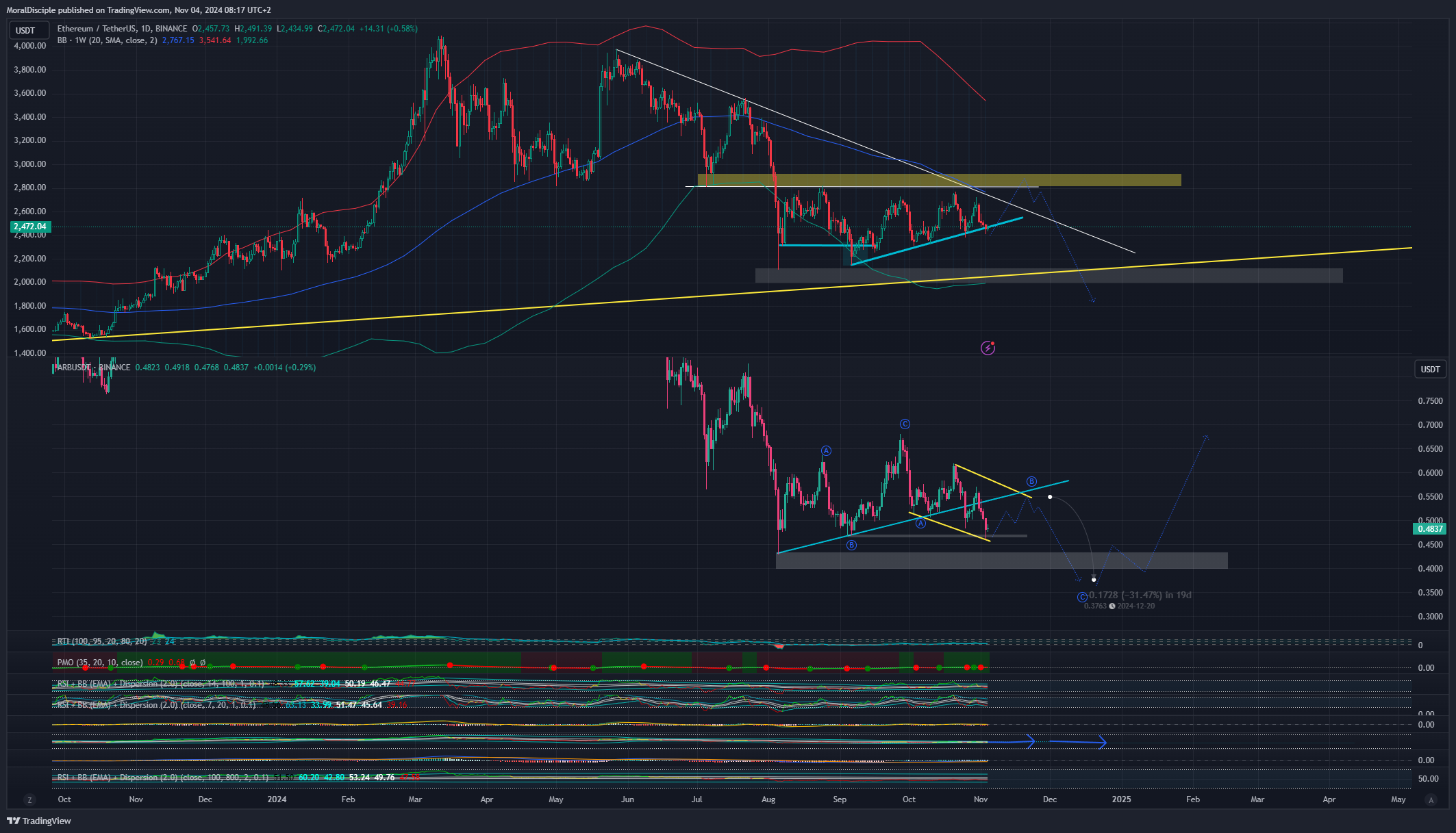
Task: Click wave label C above the late-September ARB peak
Action: coord(905,424)
